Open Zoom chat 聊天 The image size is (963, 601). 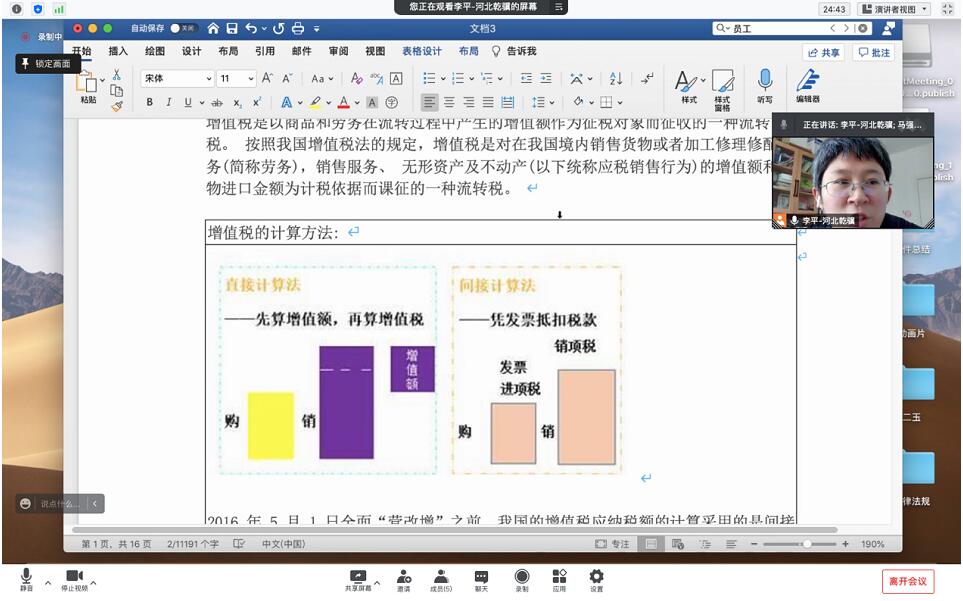point(482,580)
